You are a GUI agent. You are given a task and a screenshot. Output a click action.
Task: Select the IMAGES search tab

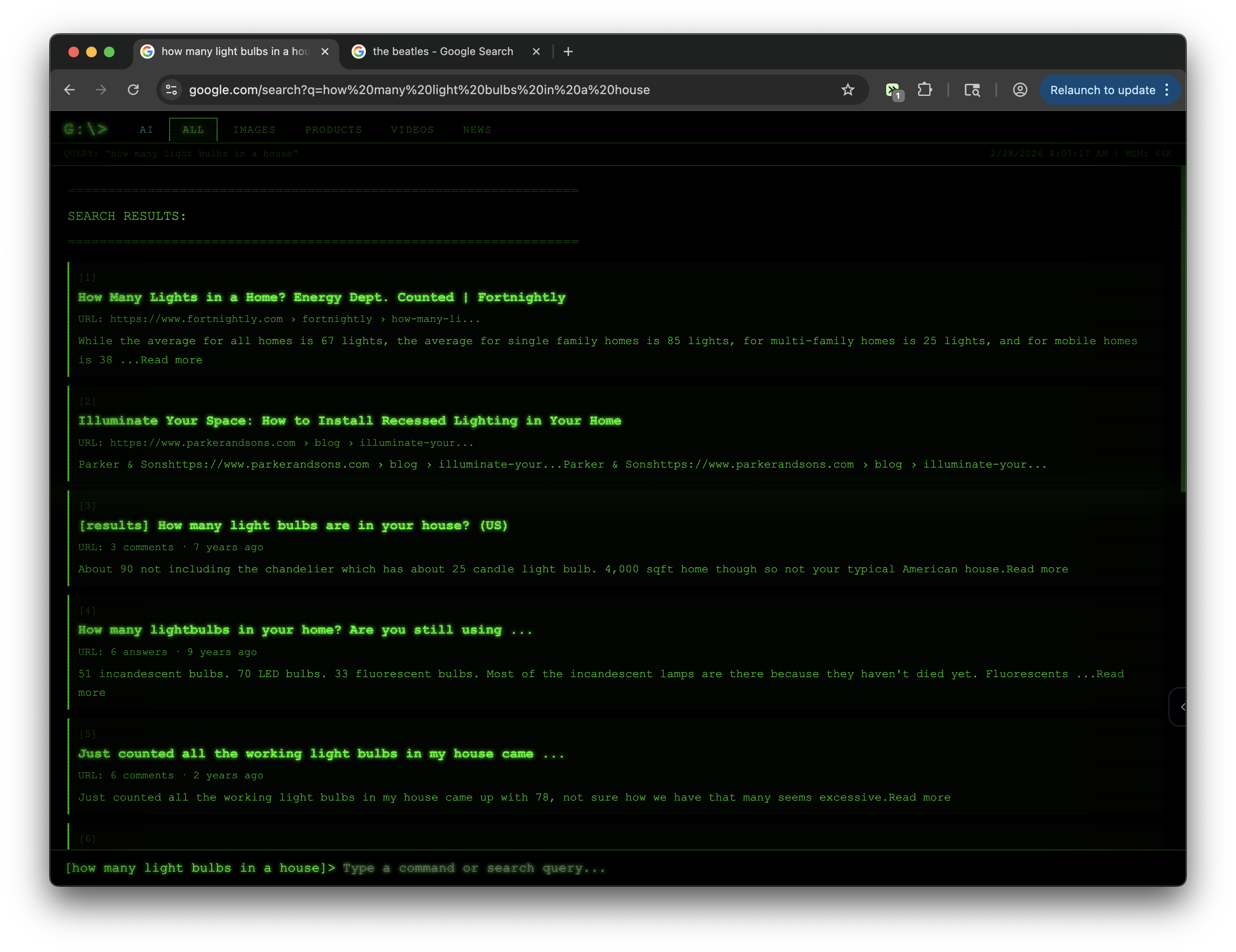pos(254,130)
